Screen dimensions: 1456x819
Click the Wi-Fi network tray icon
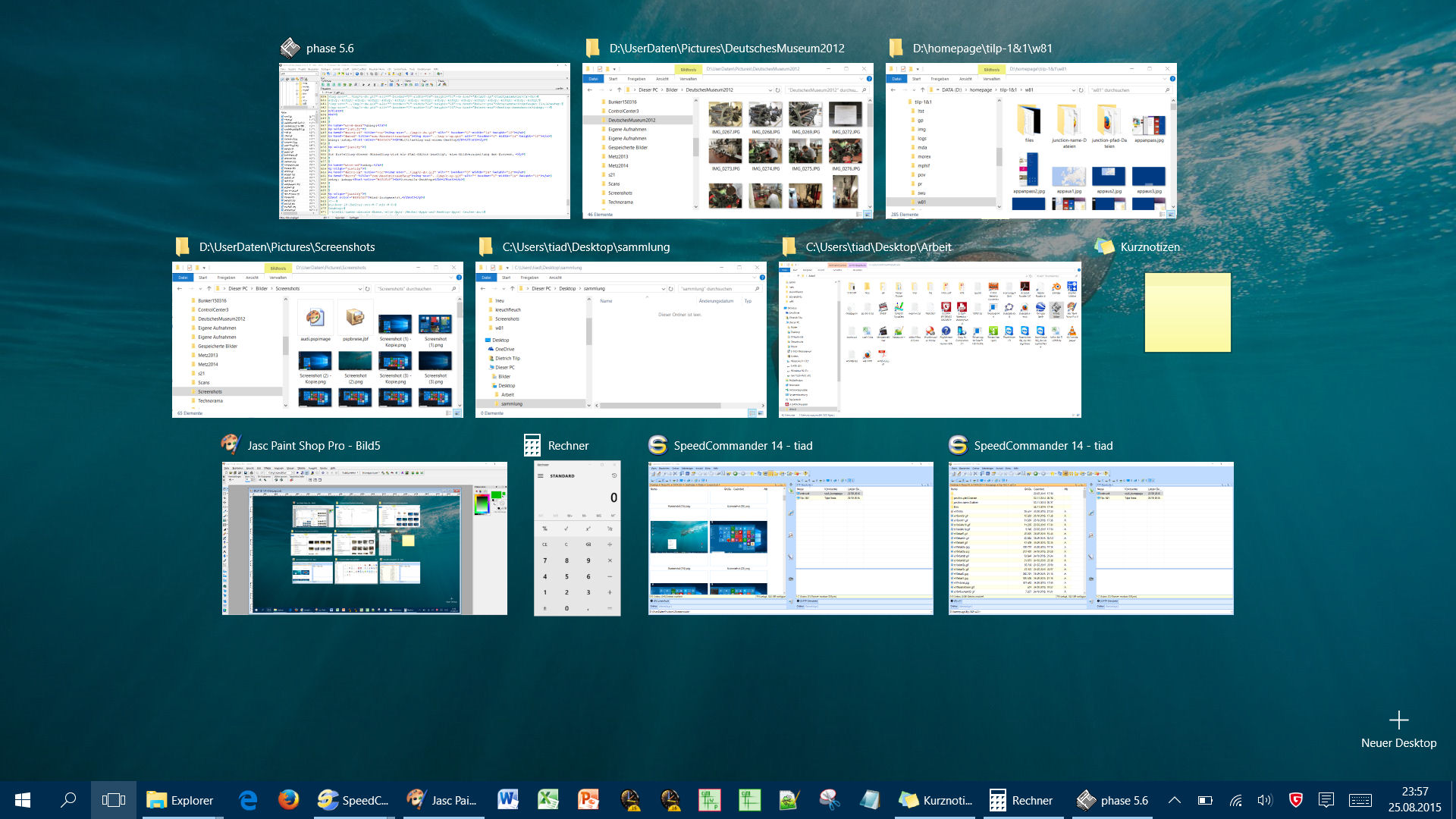point(1235,800)
